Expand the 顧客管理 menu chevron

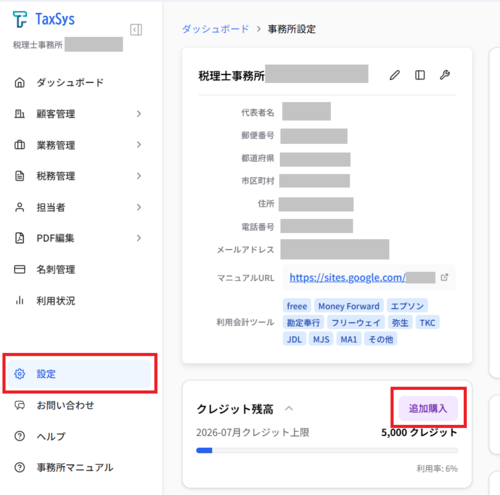click(139, 114)
